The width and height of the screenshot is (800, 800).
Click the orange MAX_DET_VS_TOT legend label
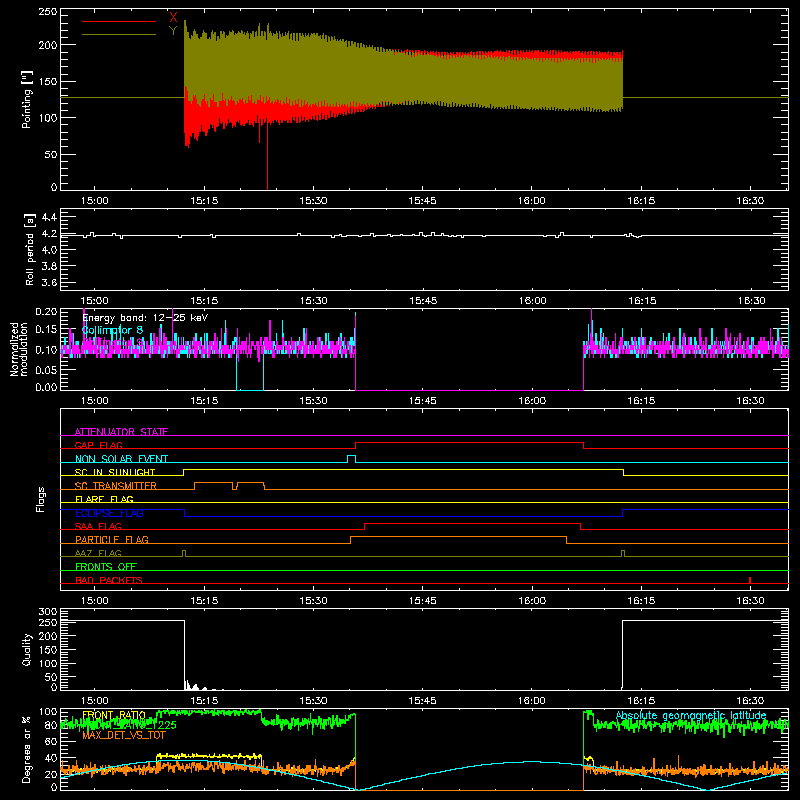coord(124,735)
